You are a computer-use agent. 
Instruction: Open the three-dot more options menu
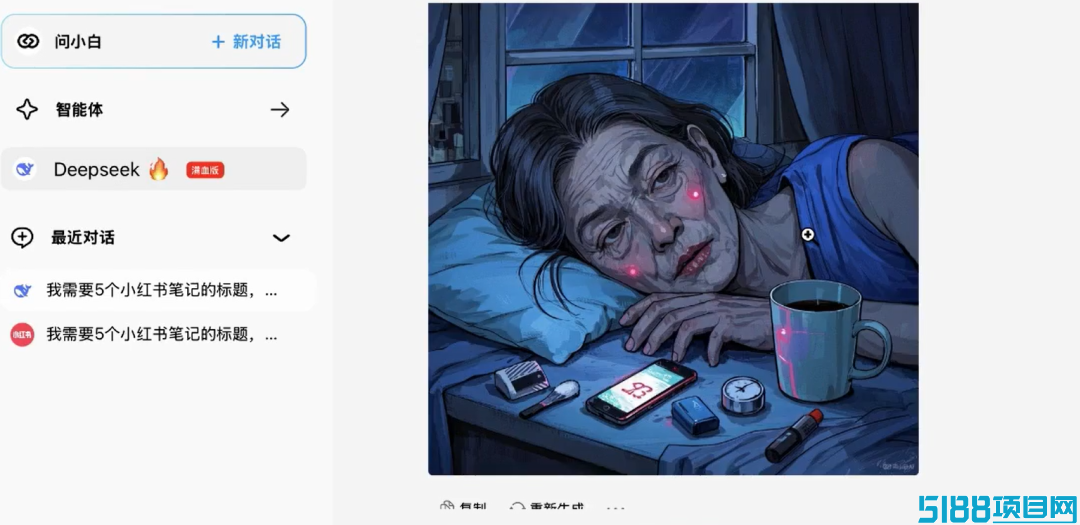coord(615,508)
